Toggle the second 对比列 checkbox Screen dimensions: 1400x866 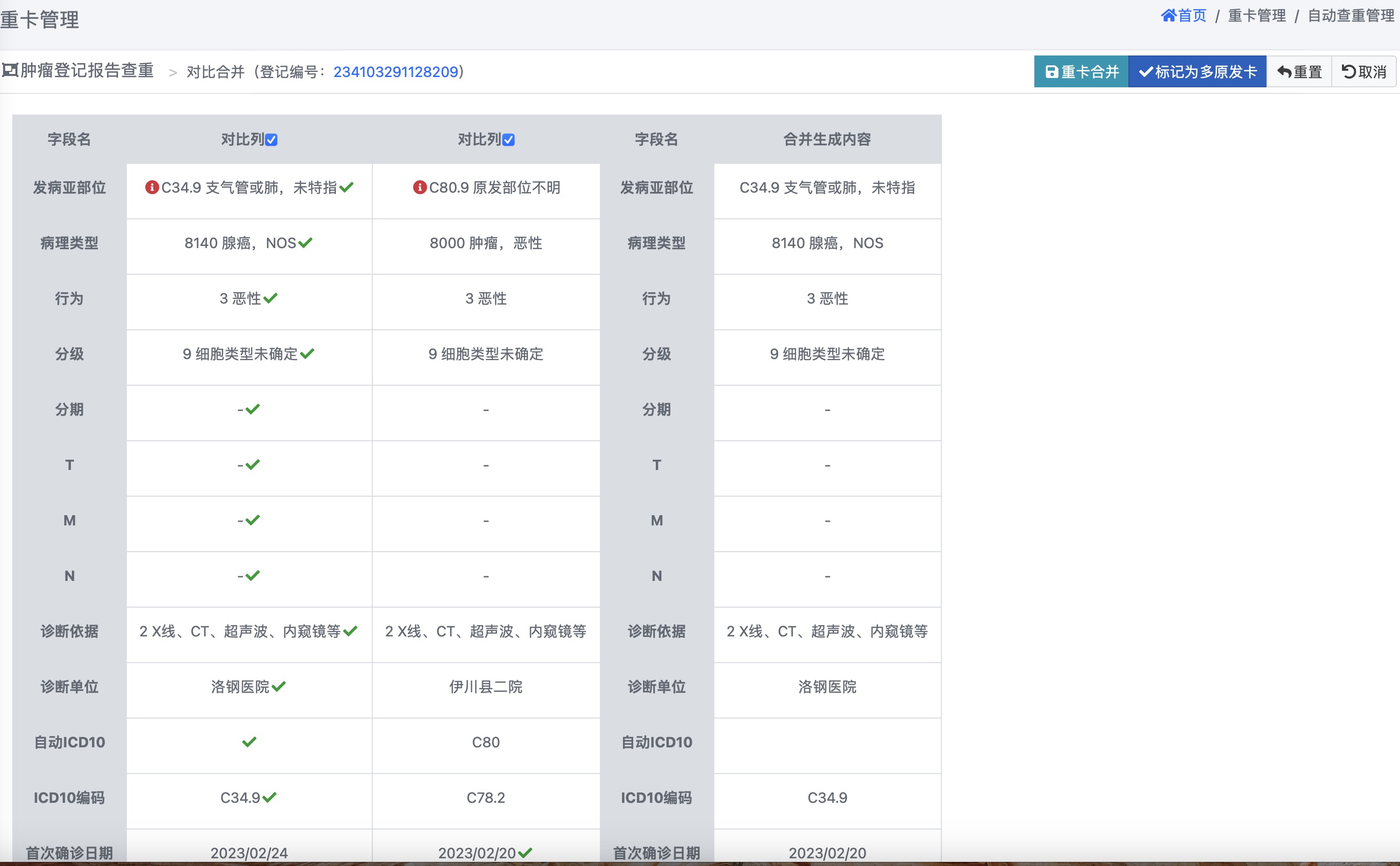click(508, 140)
